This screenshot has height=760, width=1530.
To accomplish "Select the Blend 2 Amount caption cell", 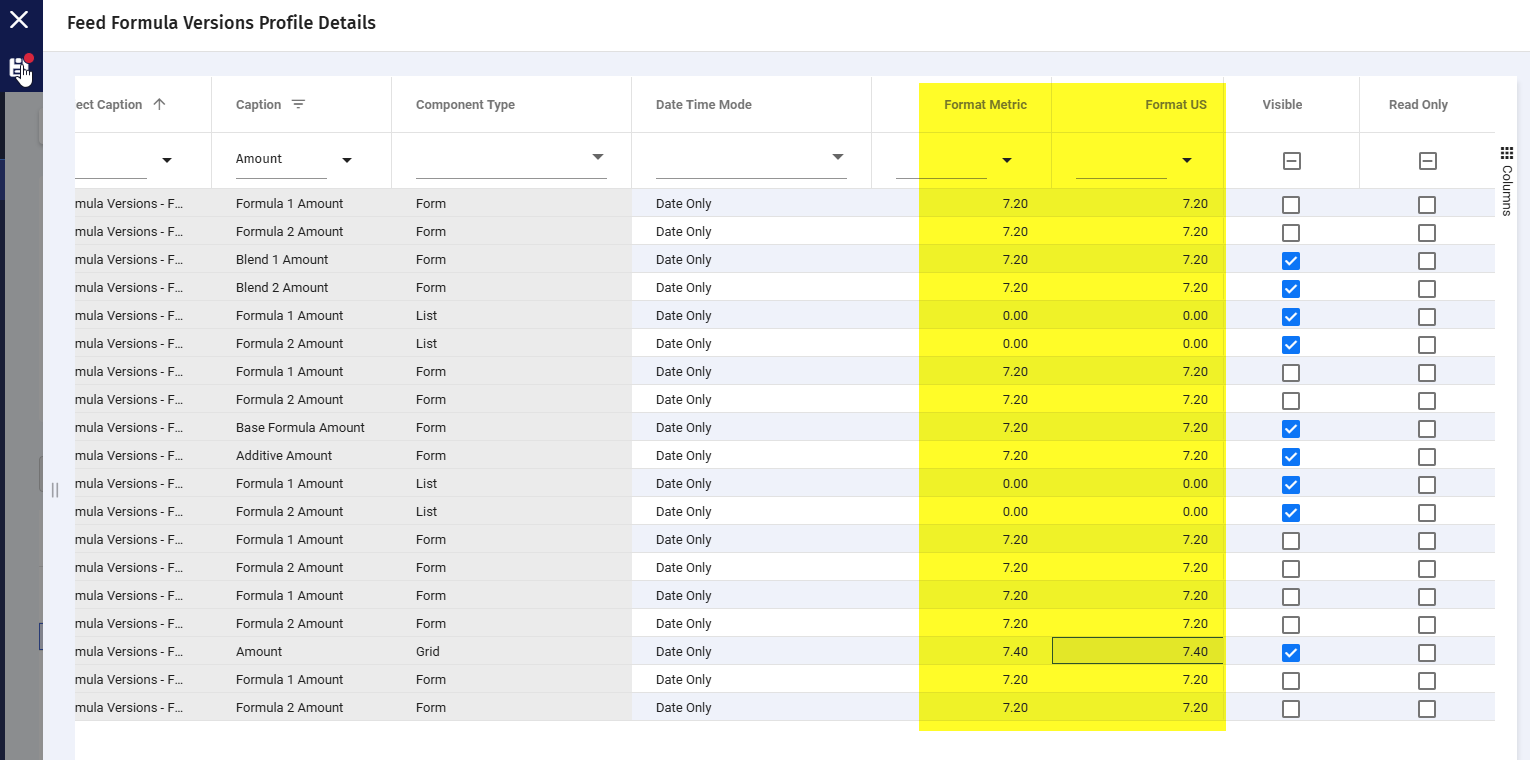I will click(x=301, y=287).
